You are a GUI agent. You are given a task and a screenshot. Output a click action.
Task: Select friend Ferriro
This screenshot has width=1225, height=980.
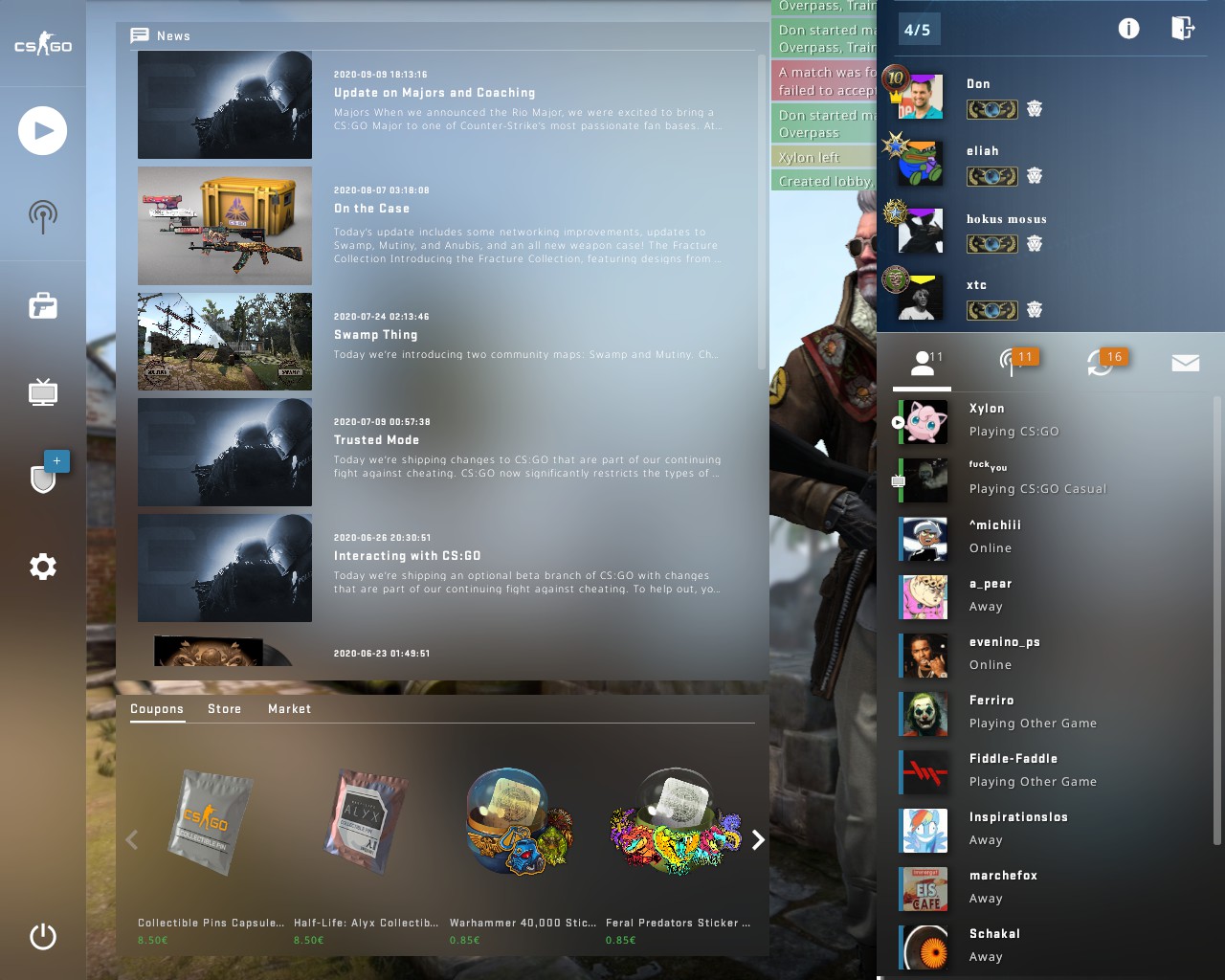pyautogui.click(x=1050, y=713)
